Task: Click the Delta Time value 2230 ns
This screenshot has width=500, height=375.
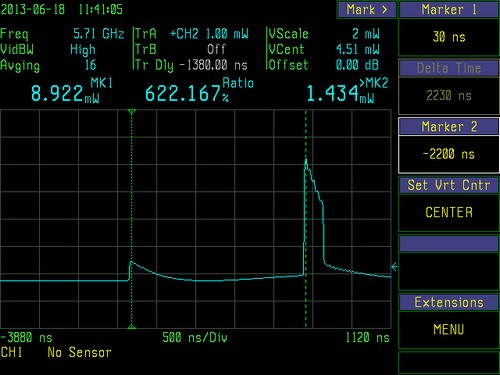Action: pos(449,96)
